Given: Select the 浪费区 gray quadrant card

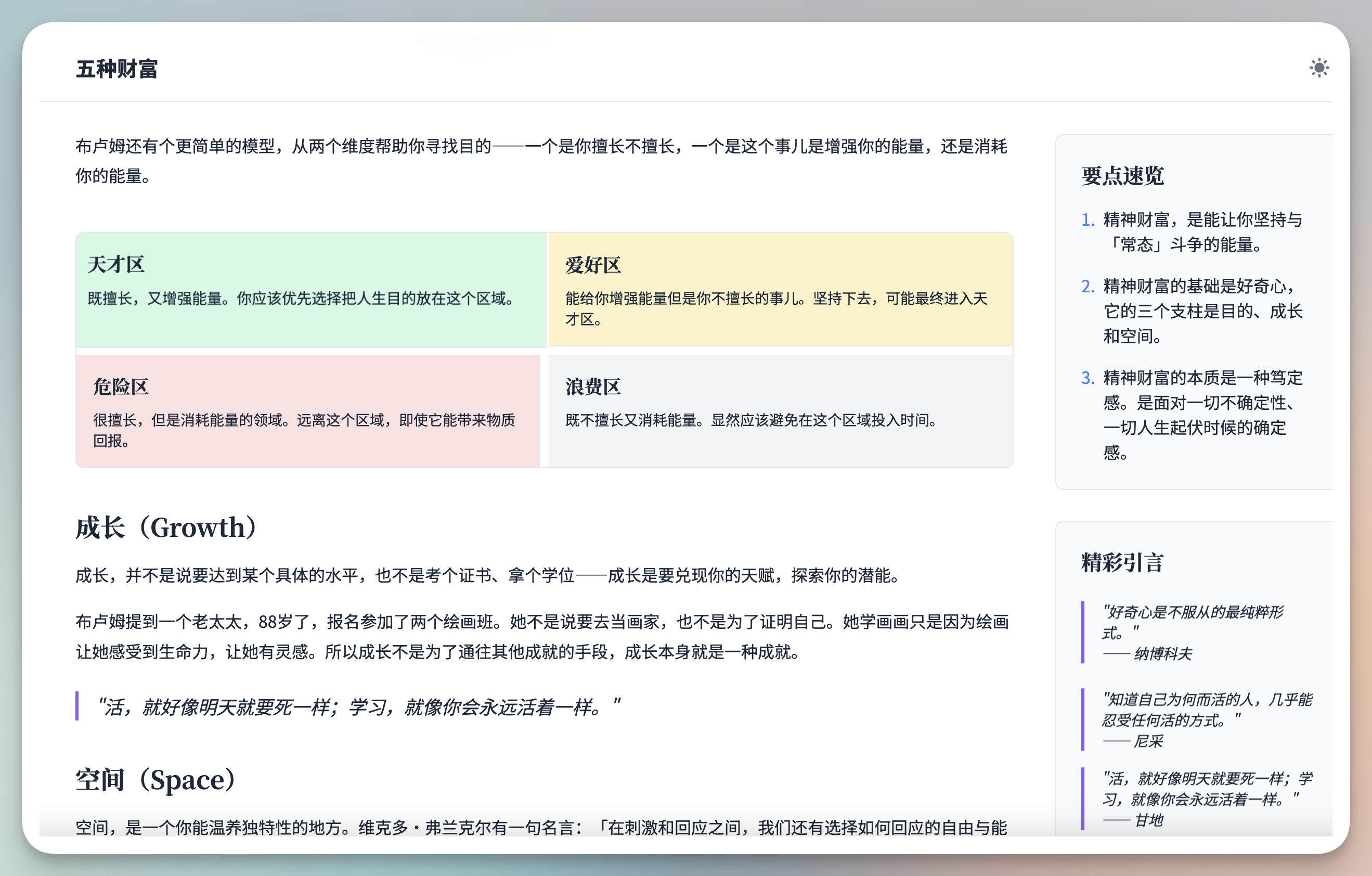Looking at the screenshot, I should click(780, 410).
